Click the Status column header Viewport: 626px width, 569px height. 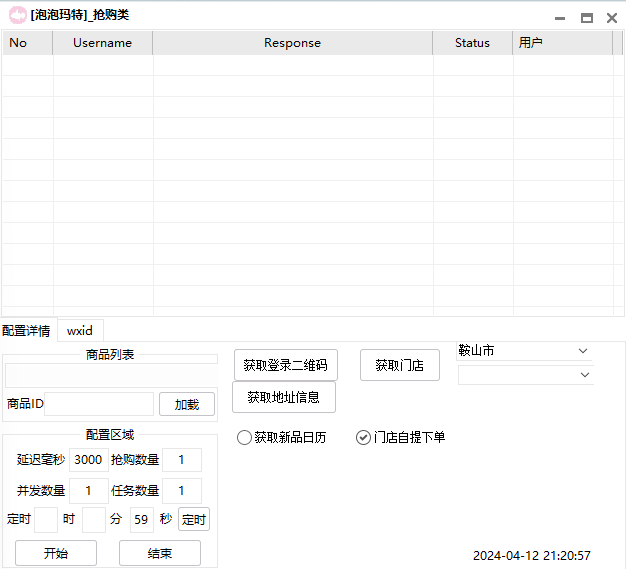(x=472, y=43)
